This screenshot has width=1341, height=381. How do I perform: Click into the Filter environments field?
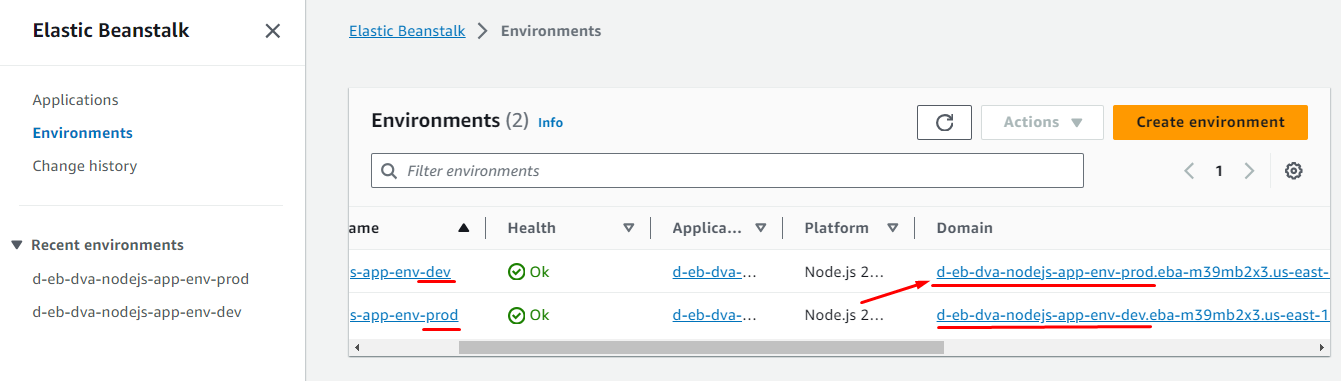[x=727, y=171]
